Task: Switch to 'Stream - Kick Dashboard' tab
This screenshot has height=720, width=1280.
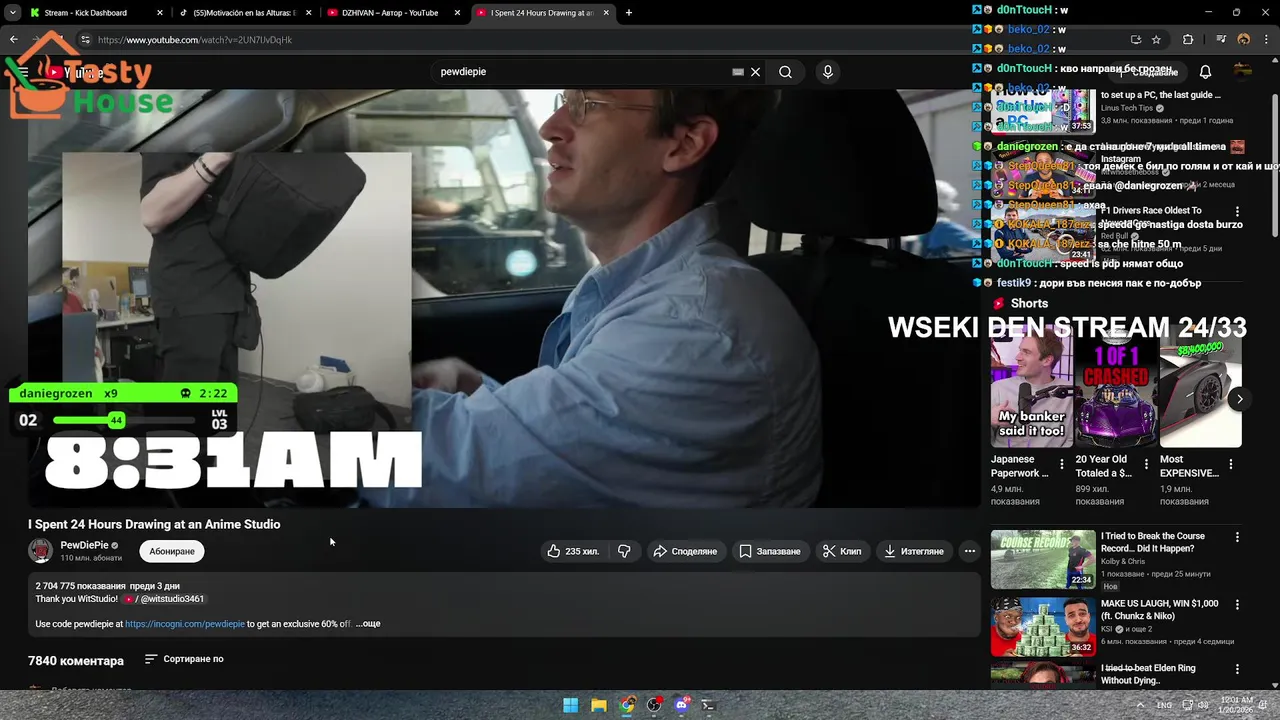Action: click(86, 13)
